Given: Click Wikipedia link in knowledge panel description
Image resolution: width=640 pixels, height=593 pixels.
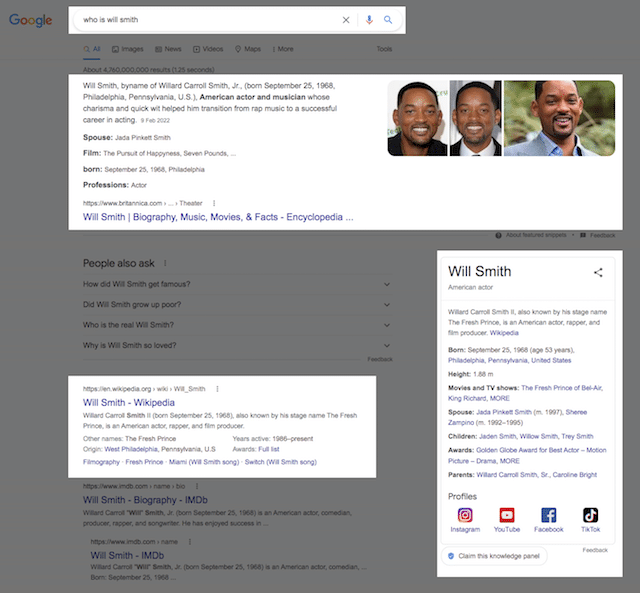Looking at the screenshot, I should (x=504, y=333).
